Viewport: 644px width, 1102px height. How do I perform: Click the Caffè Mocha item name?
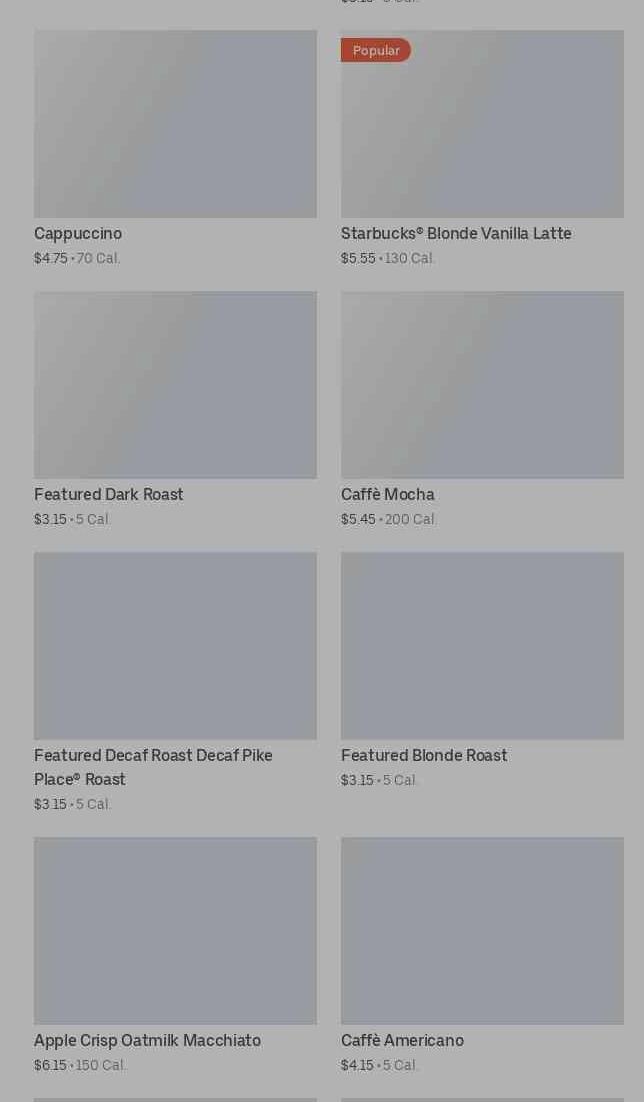tap(388, 495)
